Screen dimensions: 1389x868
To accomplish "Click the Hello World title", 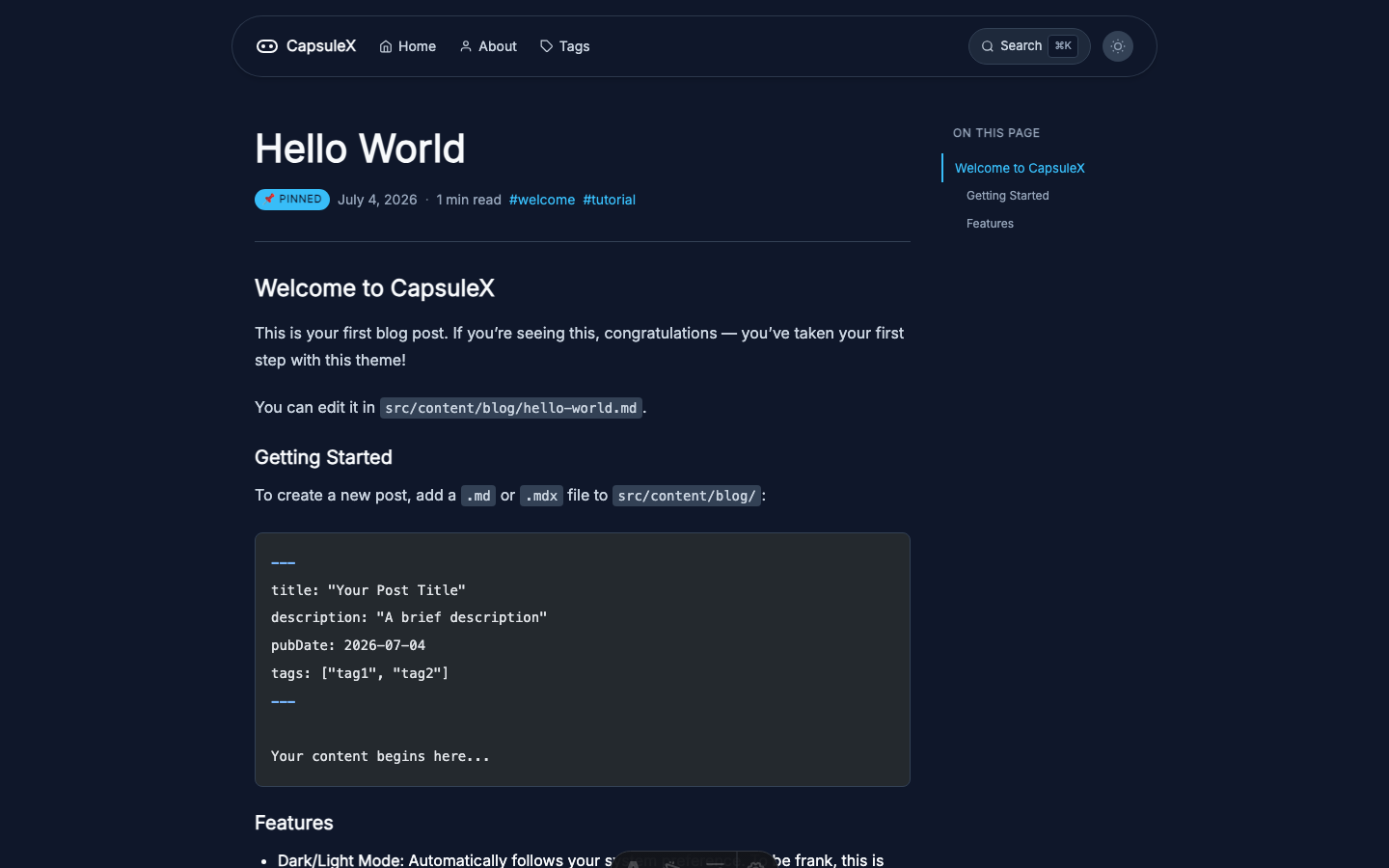I will [360, 149].
